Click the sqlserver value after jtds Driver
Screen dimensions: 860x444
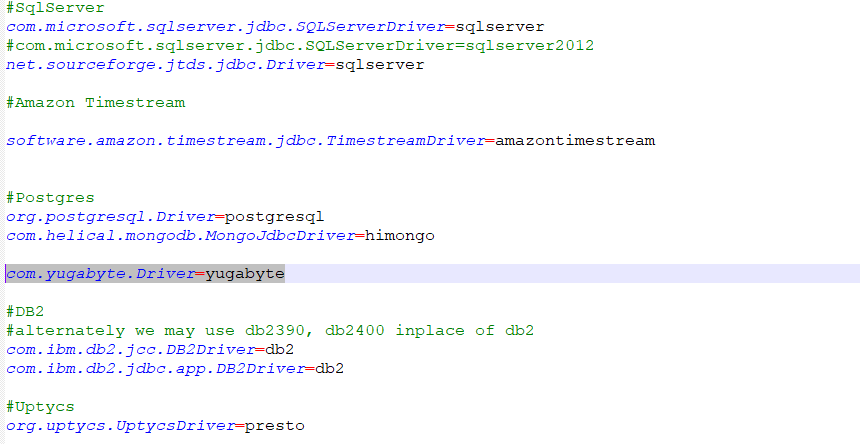pos(380,65)
